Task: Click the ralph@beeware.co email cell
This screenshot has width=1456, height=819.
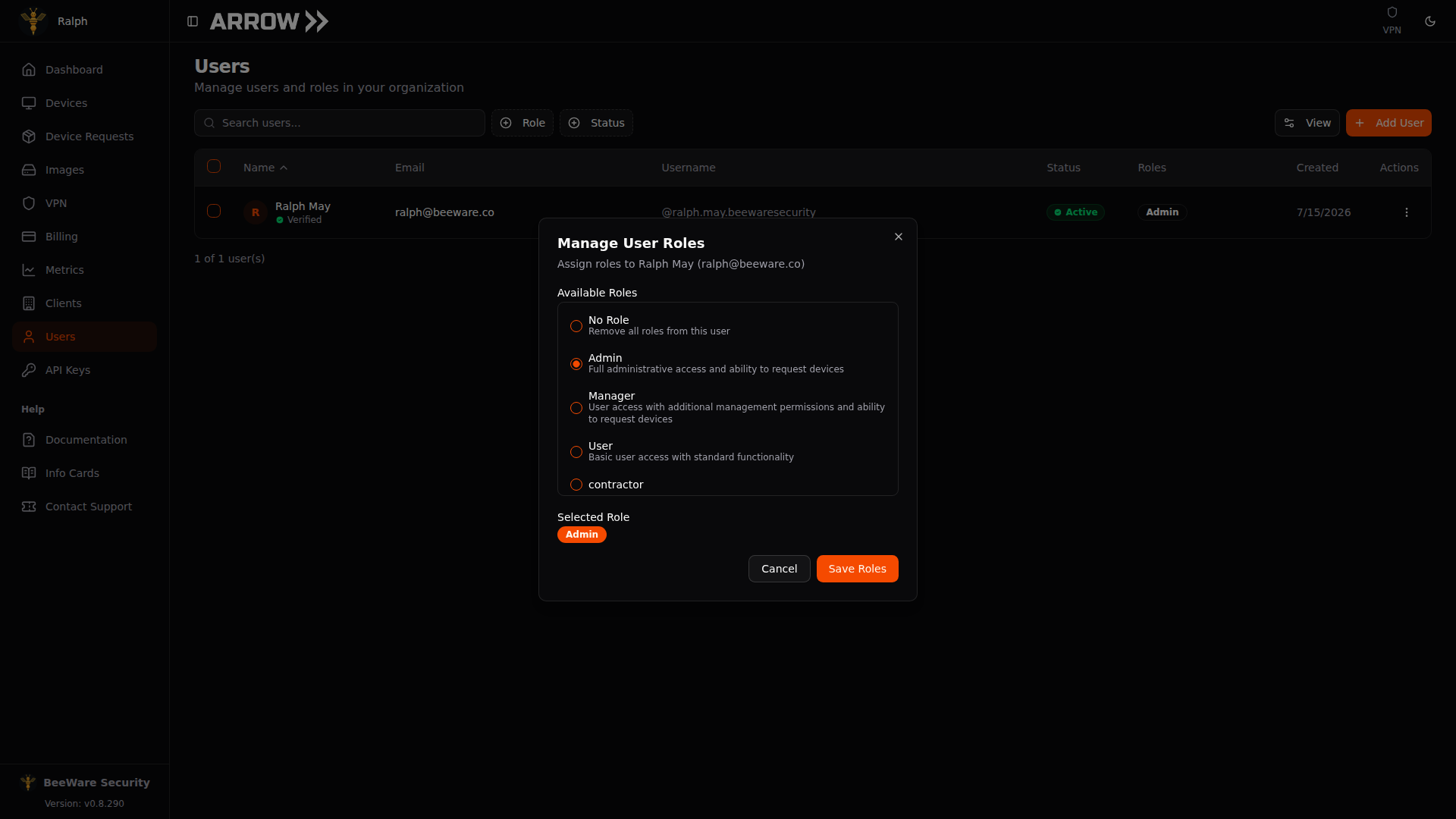Action: 444,212
